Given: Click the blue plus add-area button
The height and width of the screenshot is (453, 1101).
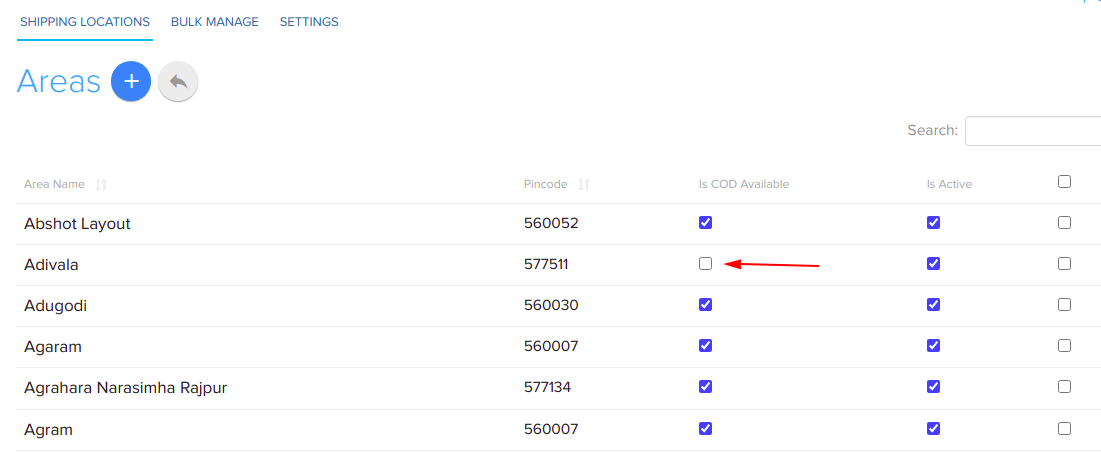Looking at the screenshot, I should click(131, 81).
